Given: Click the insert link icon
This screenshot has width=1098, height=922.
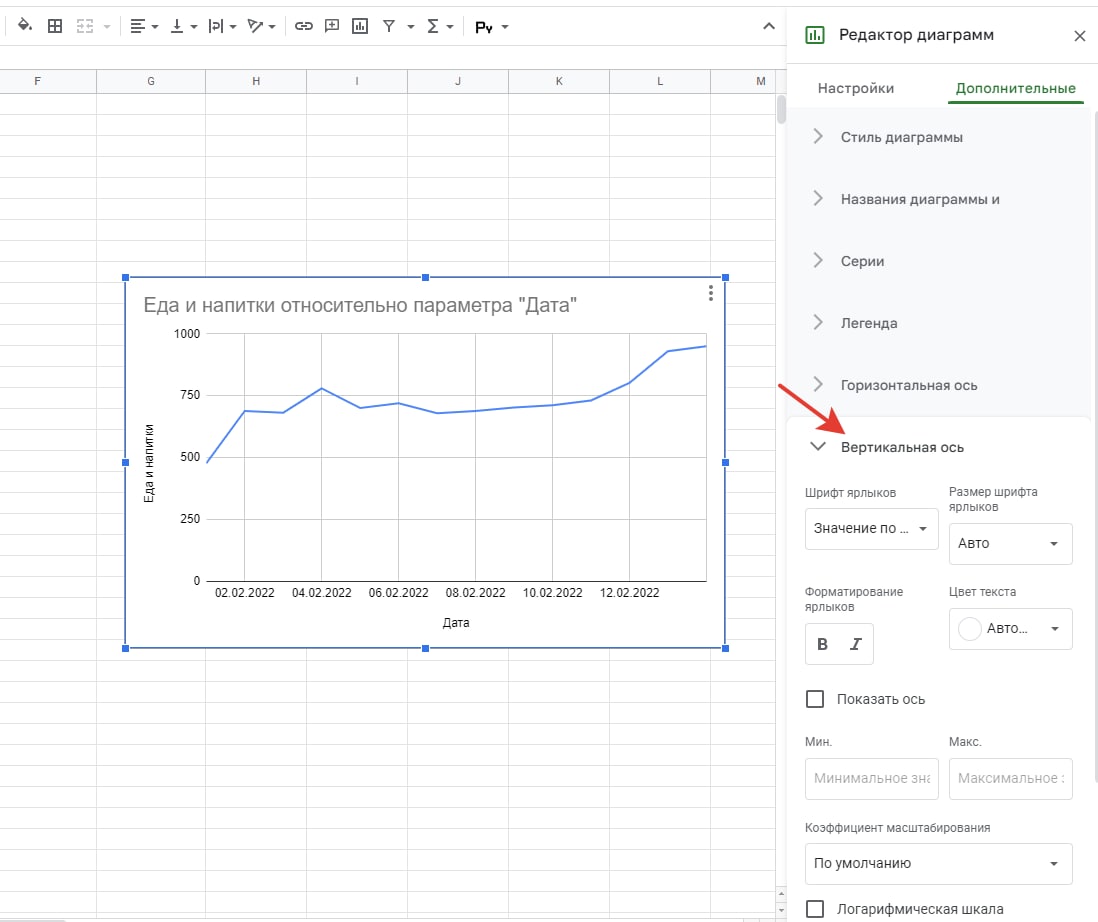Looking at the screenshot, I should [303, 26].
